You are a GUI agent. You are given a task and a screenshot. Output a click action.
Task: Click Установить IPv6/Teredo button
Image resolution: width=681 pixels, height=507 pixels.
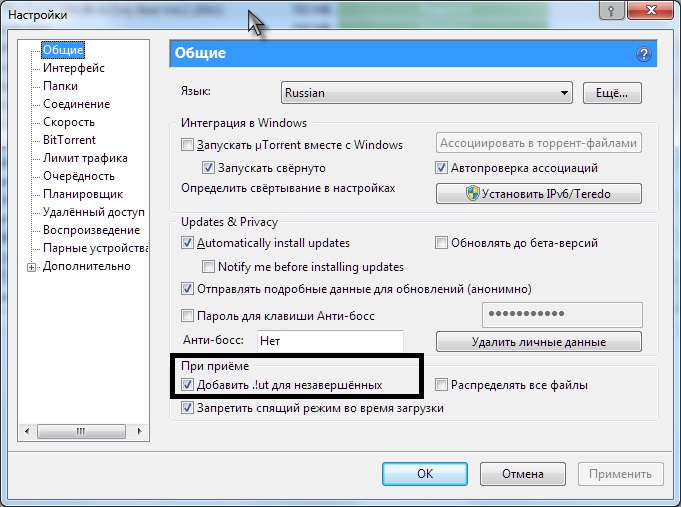pos(539,193)
